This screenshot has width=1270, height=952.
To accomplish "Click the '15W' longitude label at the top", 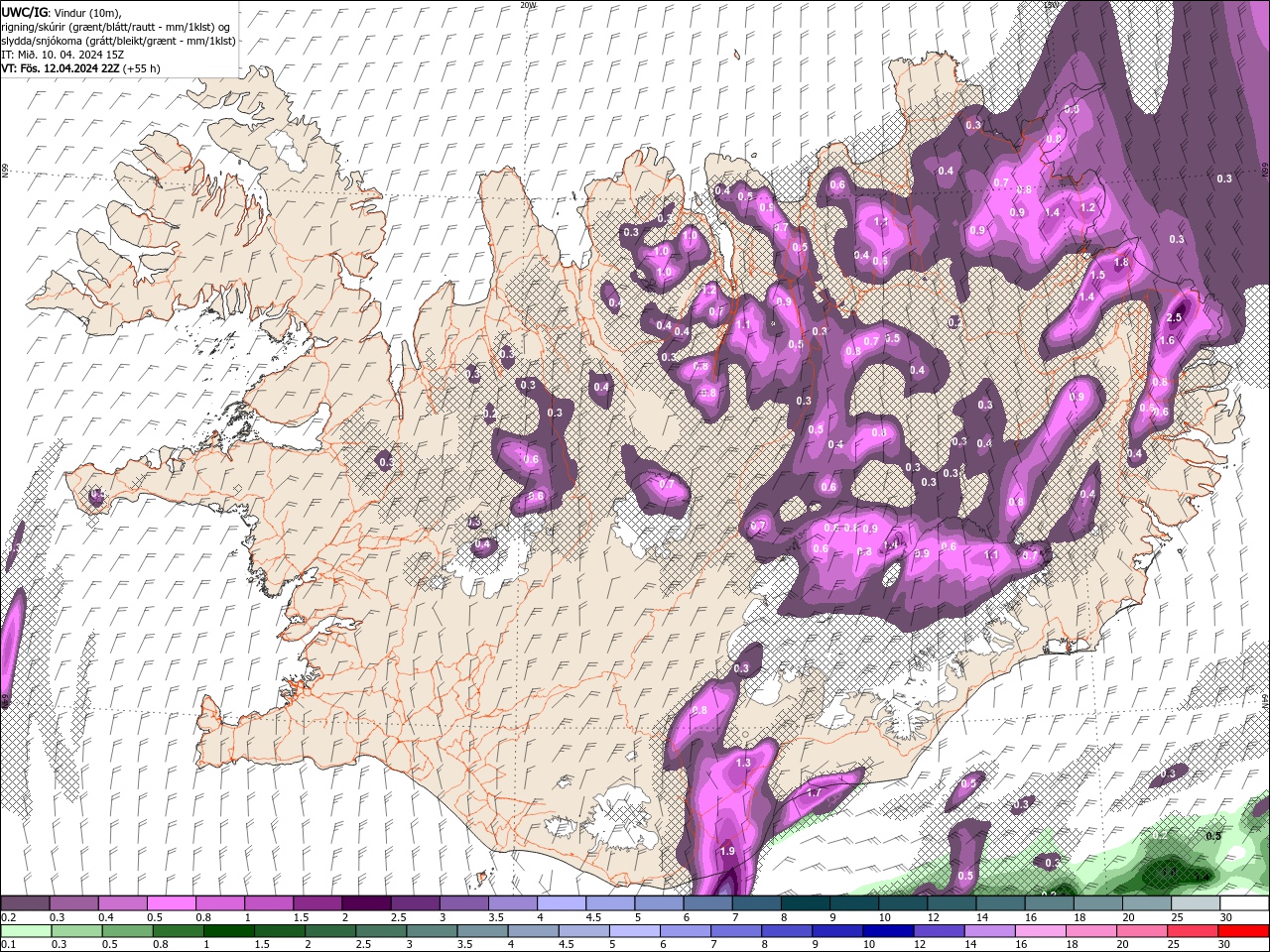I will coord(1052,5).
